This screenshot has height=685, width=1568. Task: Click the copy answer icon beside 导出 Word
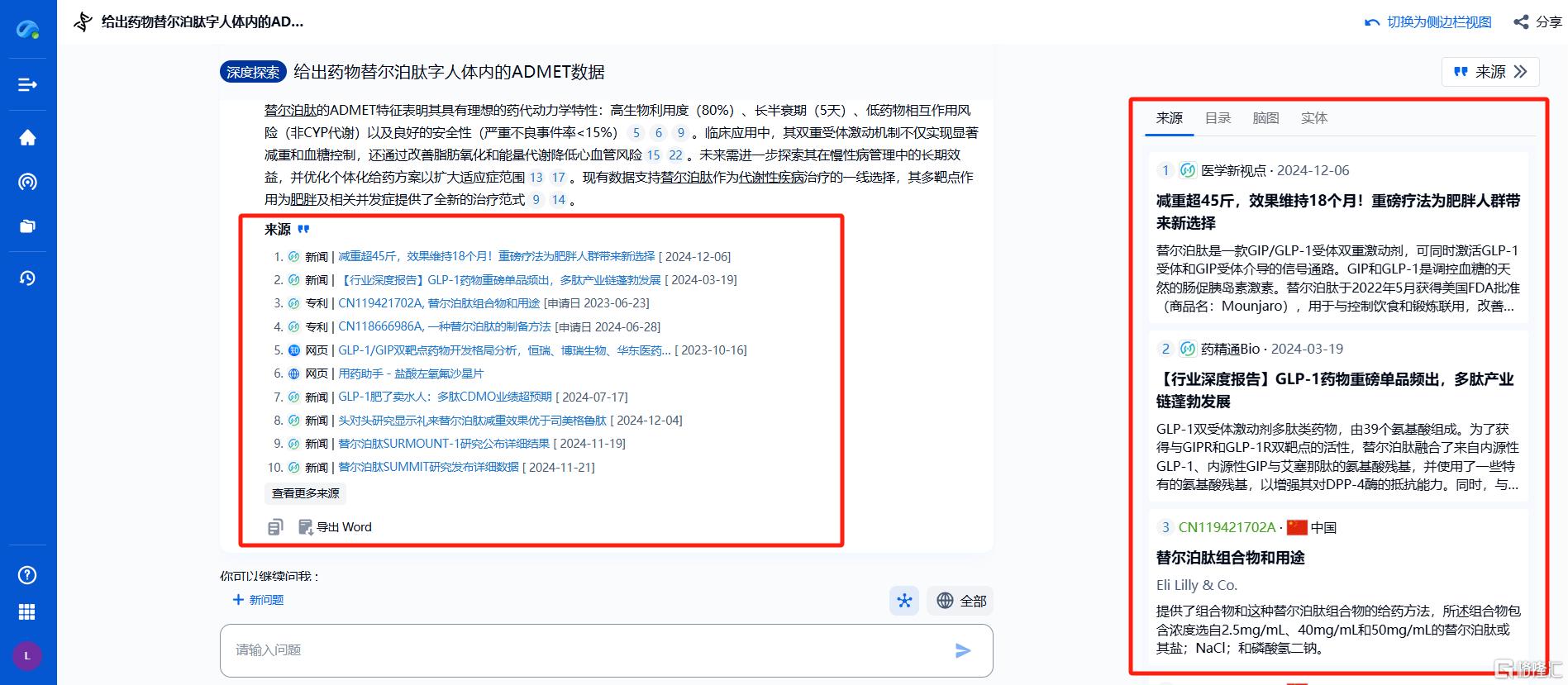(275, 527)
